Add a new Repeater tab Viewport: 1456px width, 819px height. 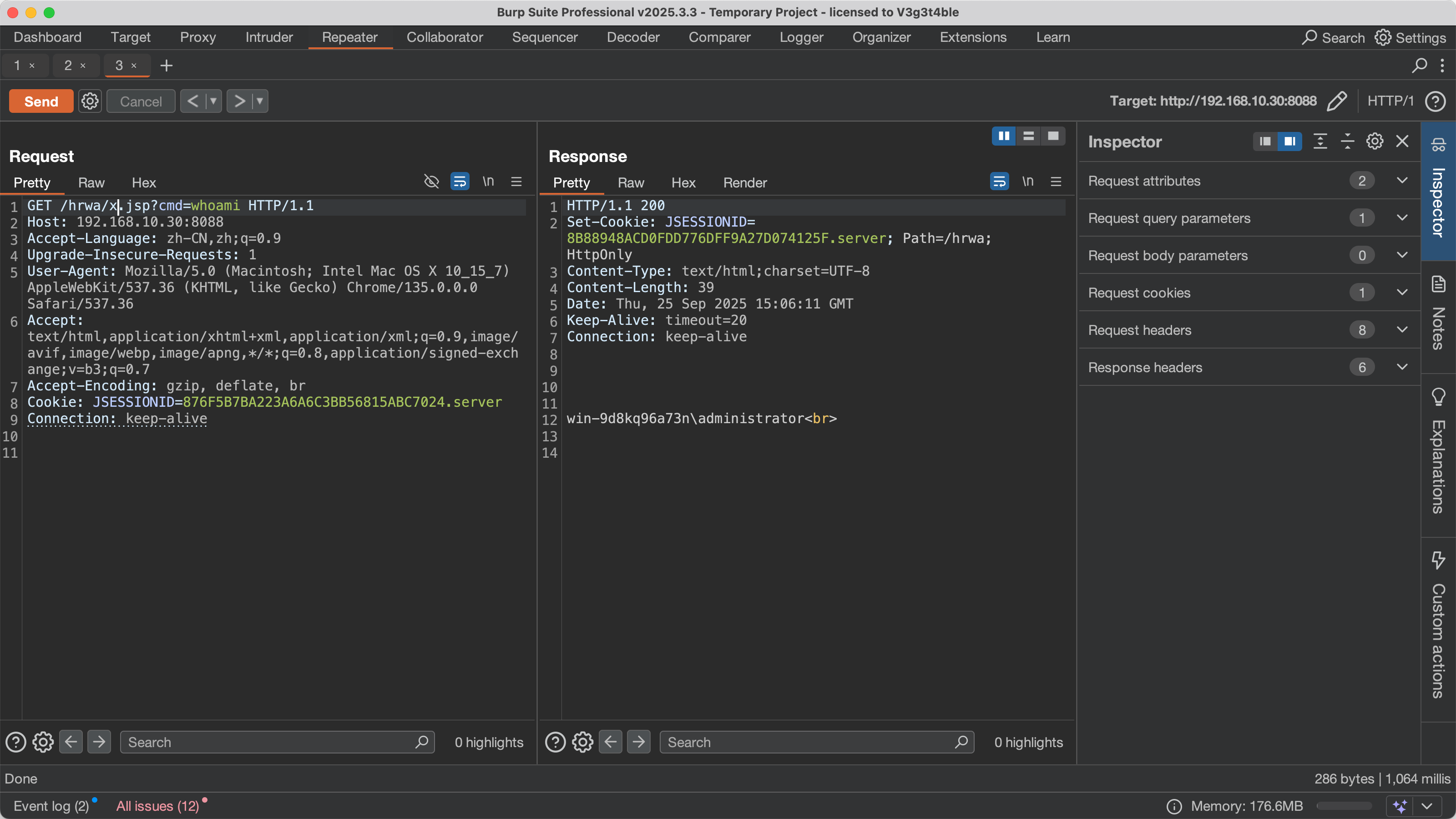point(166,66)
